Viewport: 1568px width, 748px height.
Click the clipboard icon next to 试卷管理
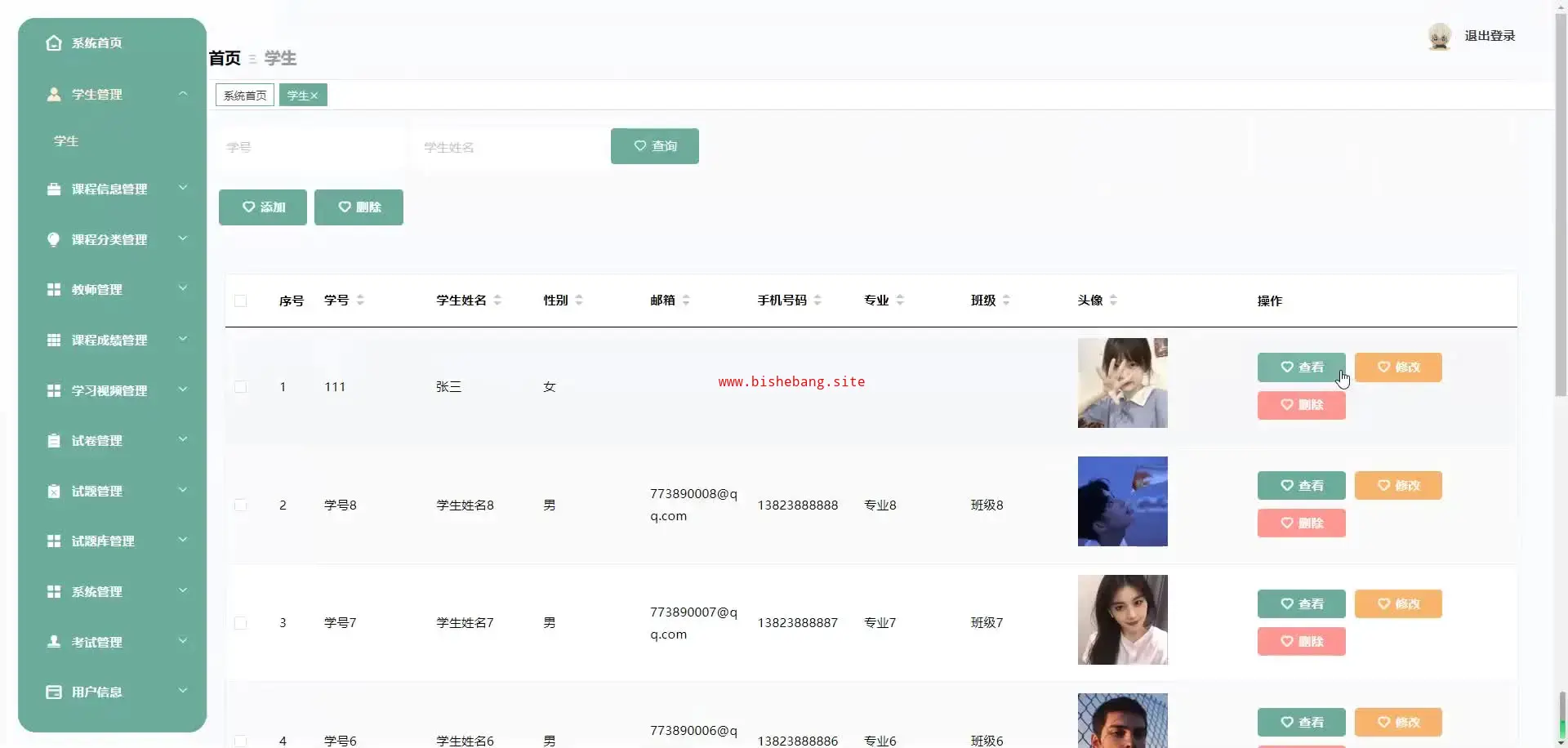(x=54, y=441)
